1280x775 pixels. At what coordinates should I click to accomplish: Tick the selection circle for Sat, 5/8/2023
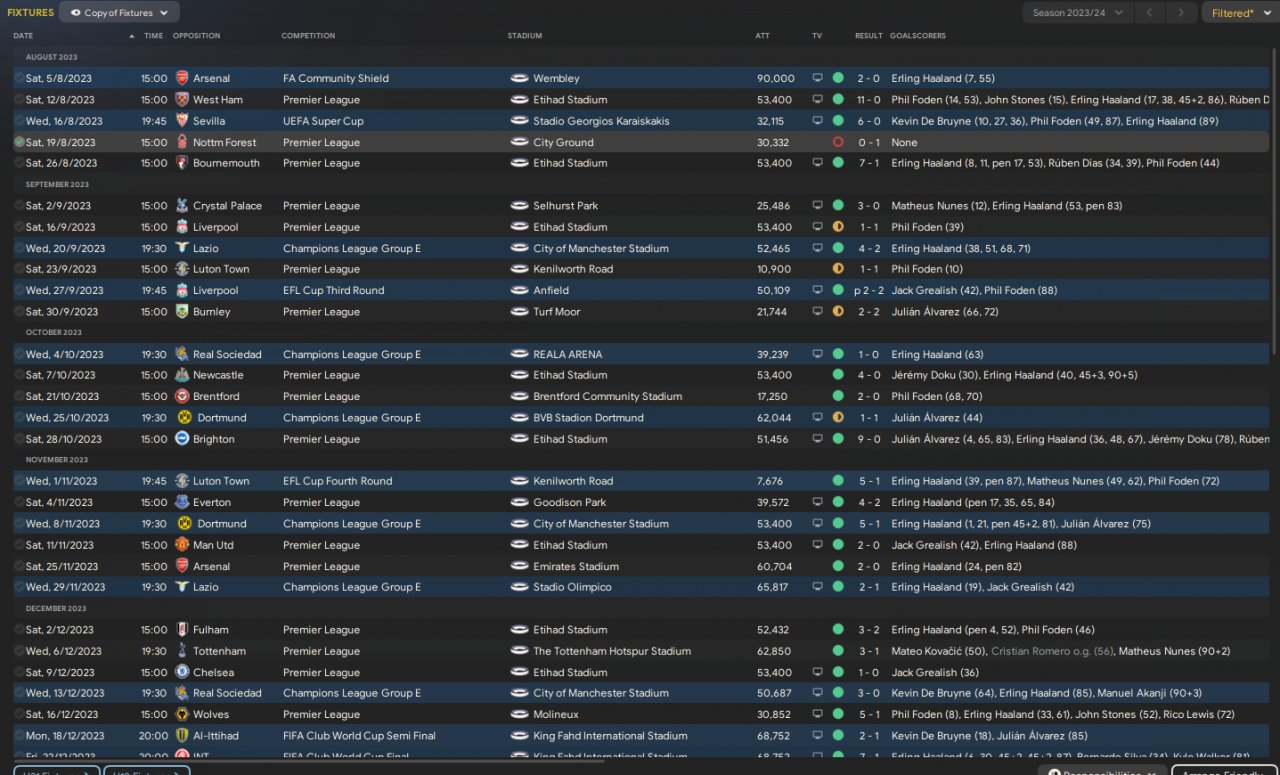(19, 78)
